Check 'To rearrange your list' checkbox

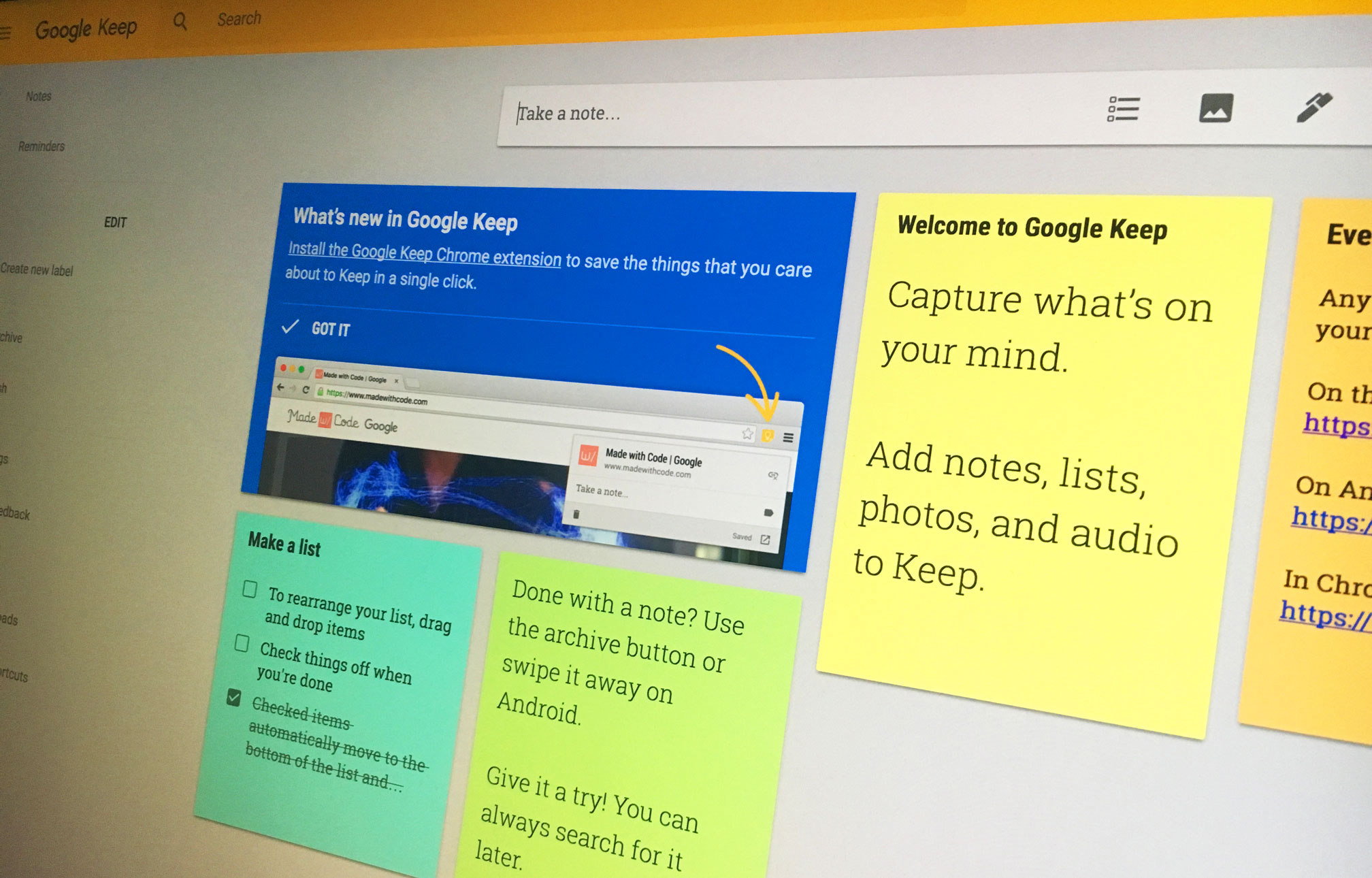(250, 589)
